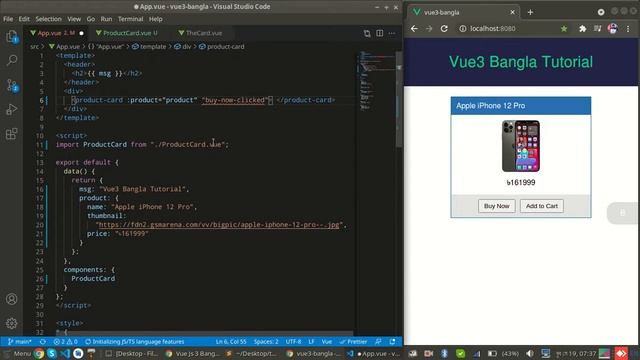Open the Edit menu
The image size is (640, 360).
tap(24, 19)
